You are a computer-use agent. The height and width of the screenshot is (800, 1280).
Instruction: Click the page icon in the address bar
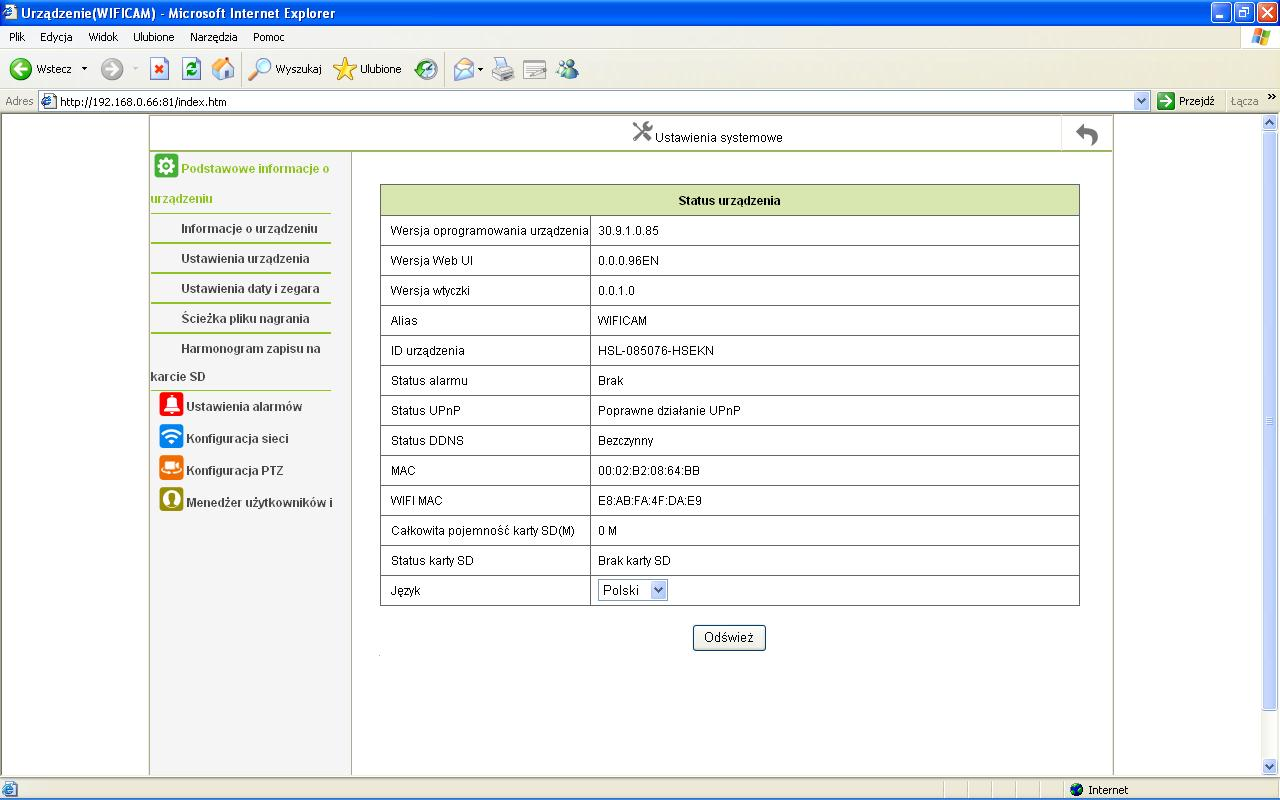pyautogui.click(x=48, y=101)
